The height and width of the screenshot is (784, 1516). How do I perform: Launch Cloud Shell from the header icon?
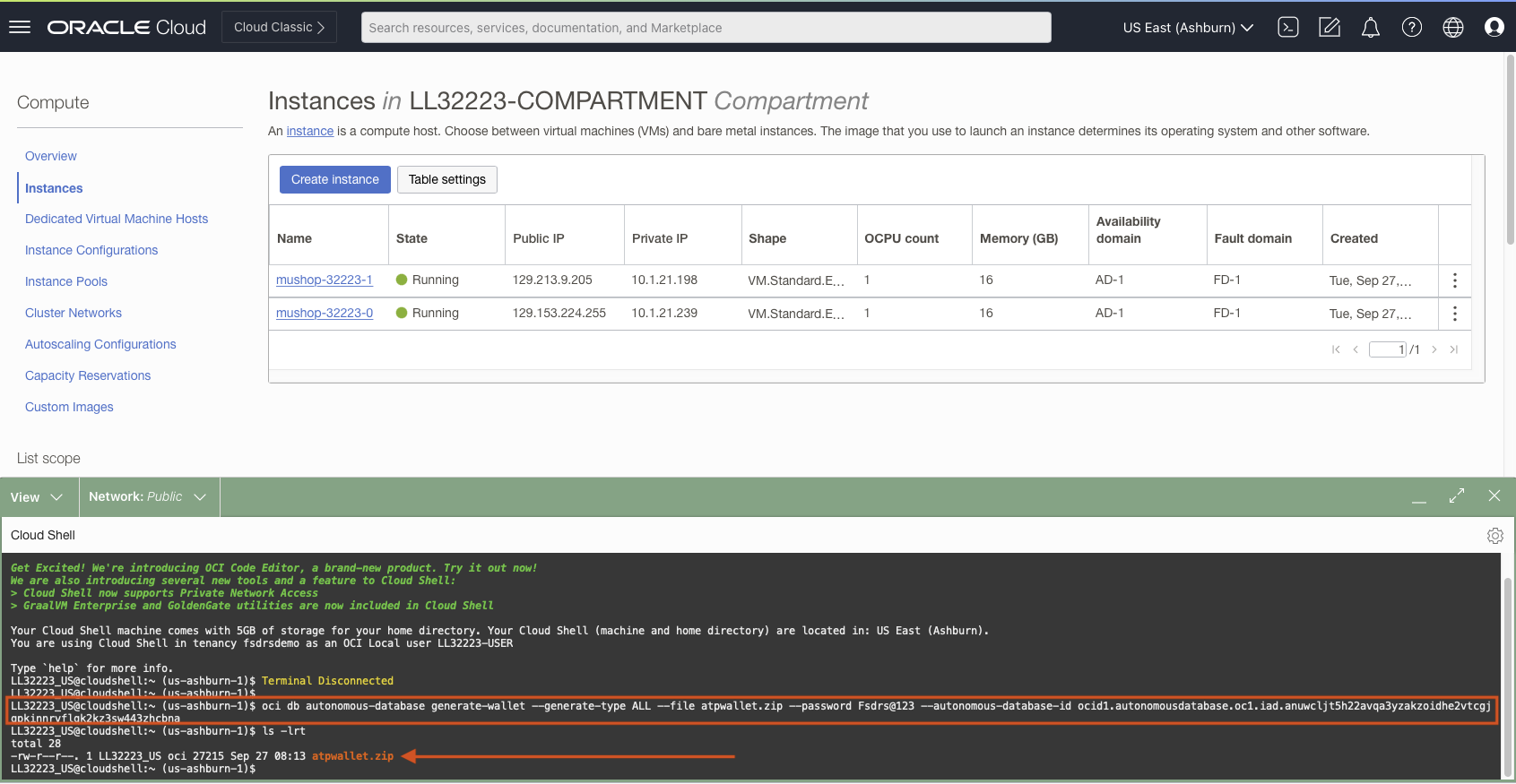coord(1288,27)
